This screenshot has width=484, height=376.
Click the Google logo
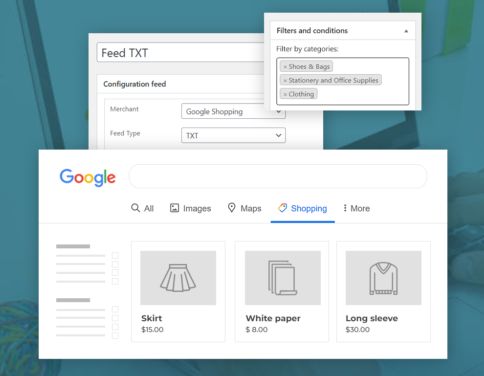click(88, 177)
